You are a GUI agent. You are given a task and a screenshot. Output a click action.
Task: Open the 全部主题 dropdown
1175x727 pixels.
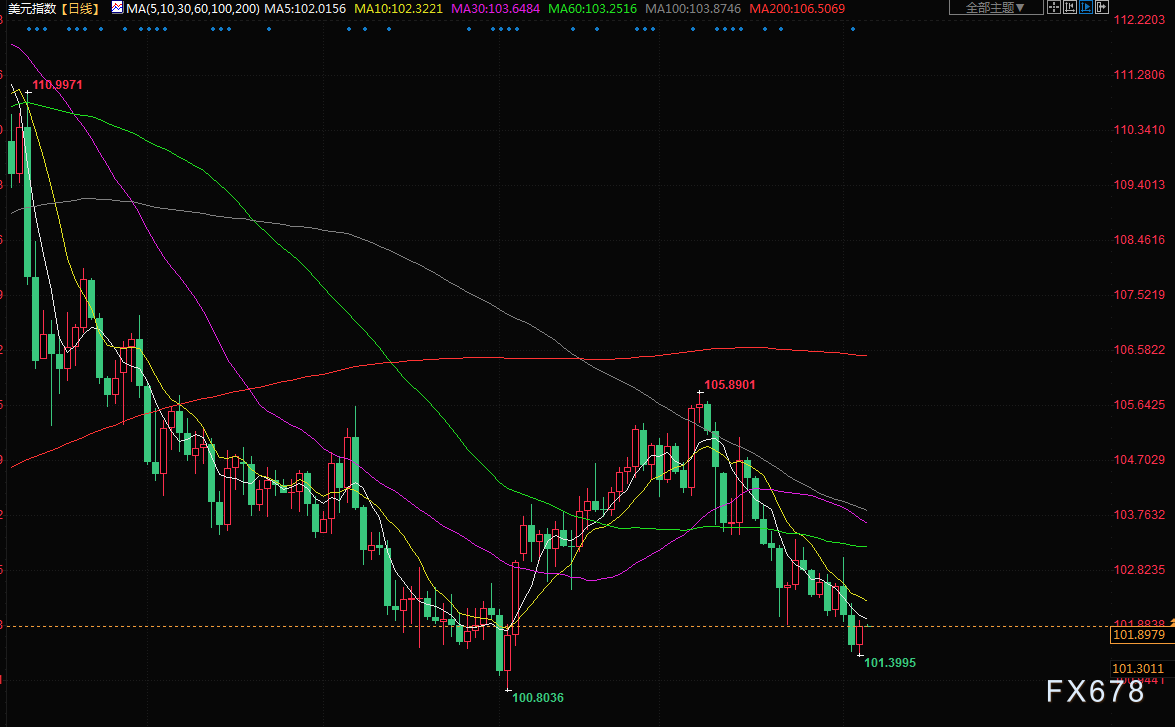pyautogui.click(x=996, y=7)
